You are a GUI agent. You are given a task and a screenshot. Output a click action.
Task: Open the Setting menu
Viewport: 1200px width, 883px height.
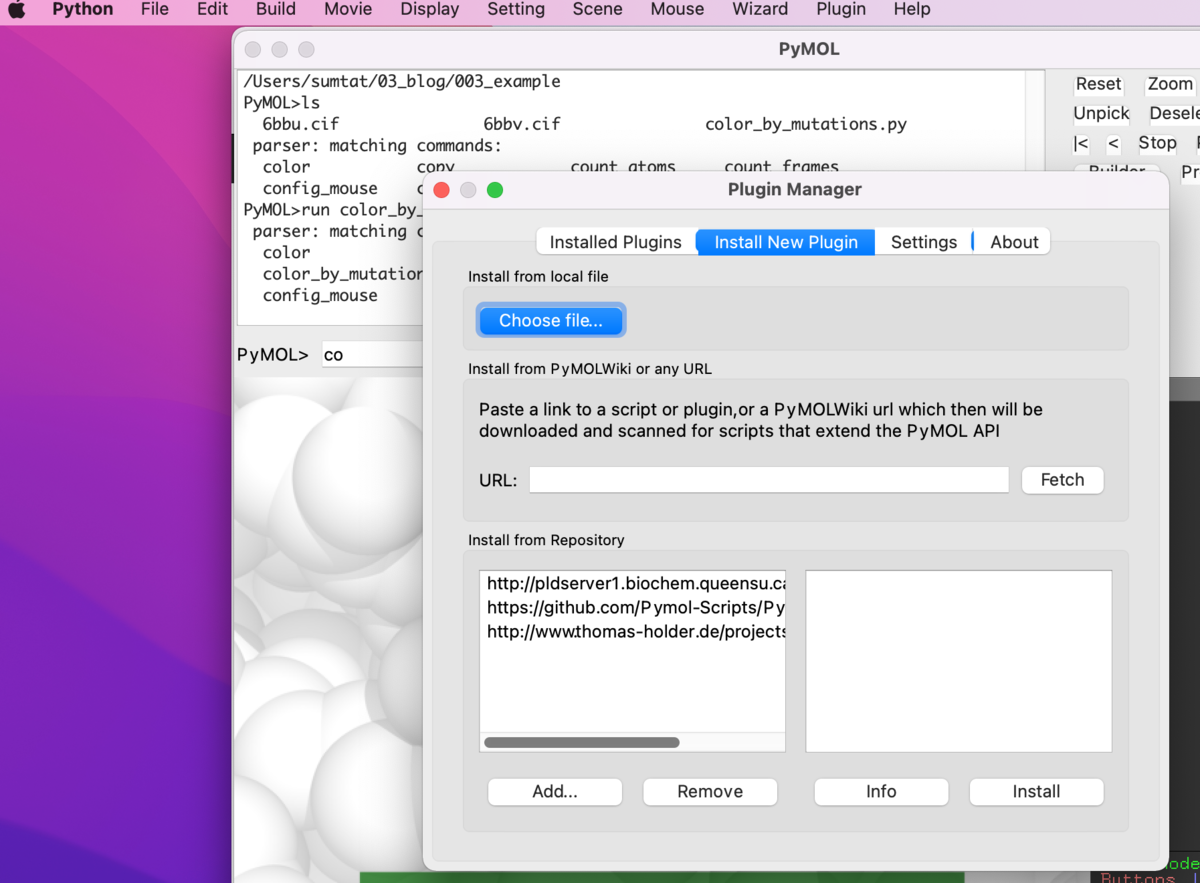click(516, 9)
